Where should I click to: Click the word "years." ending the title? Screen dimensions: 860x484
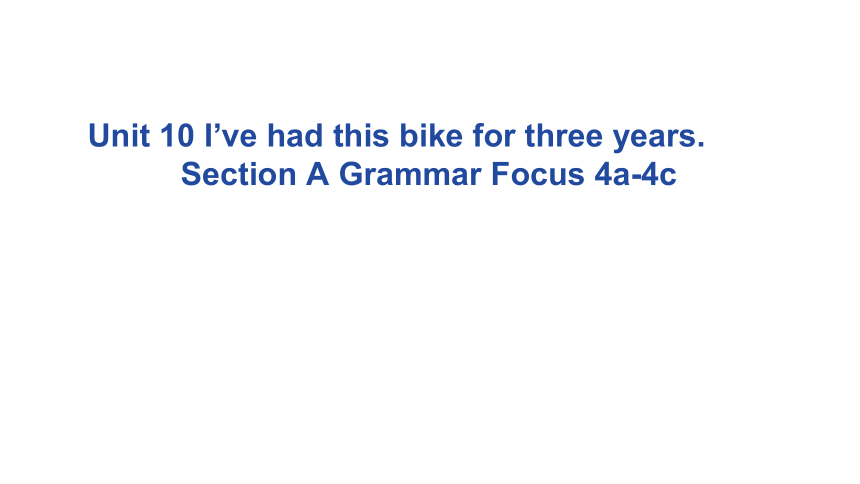click(x=659, y=138)
